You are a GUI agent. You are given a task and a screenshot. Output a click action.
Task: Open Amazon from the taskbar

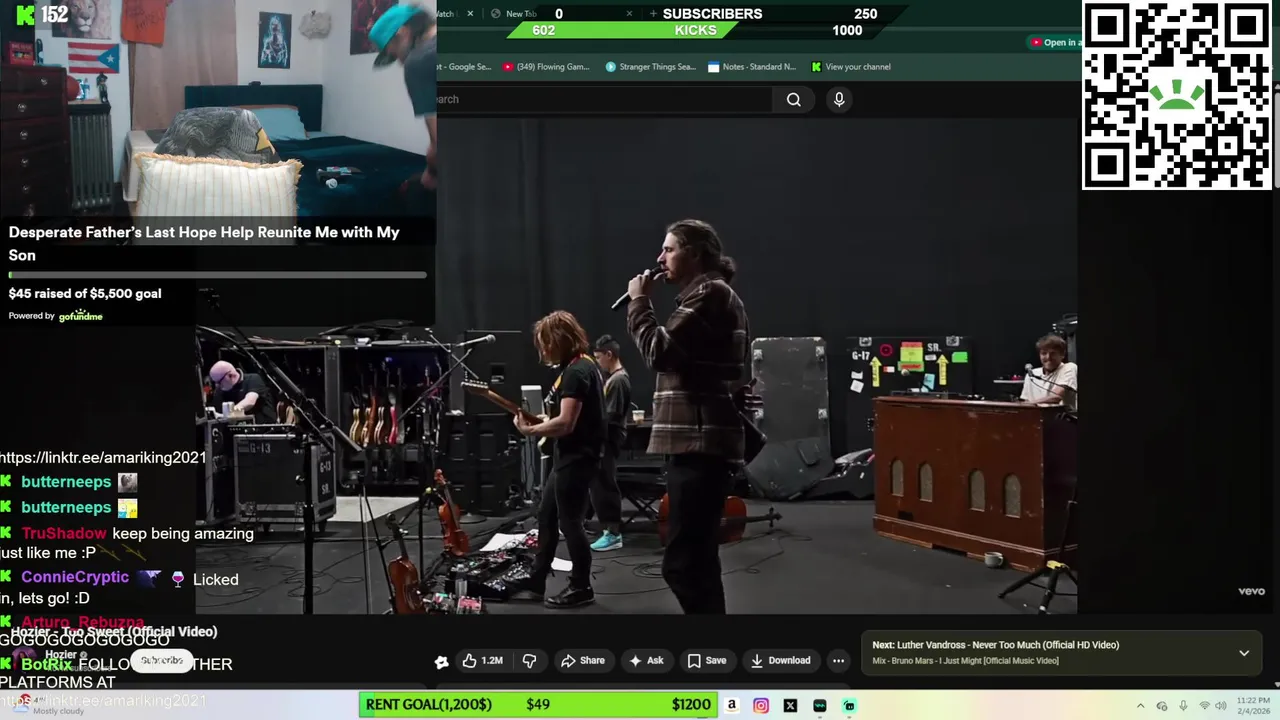732,705
